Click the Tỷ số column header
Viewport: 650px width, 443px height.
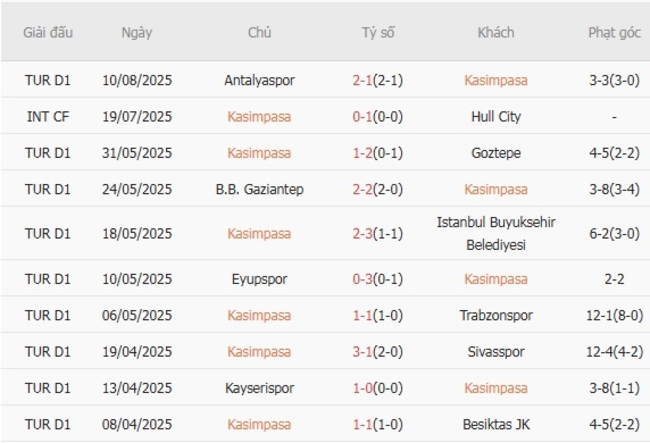pyautogui.click(x=377, y=32)
